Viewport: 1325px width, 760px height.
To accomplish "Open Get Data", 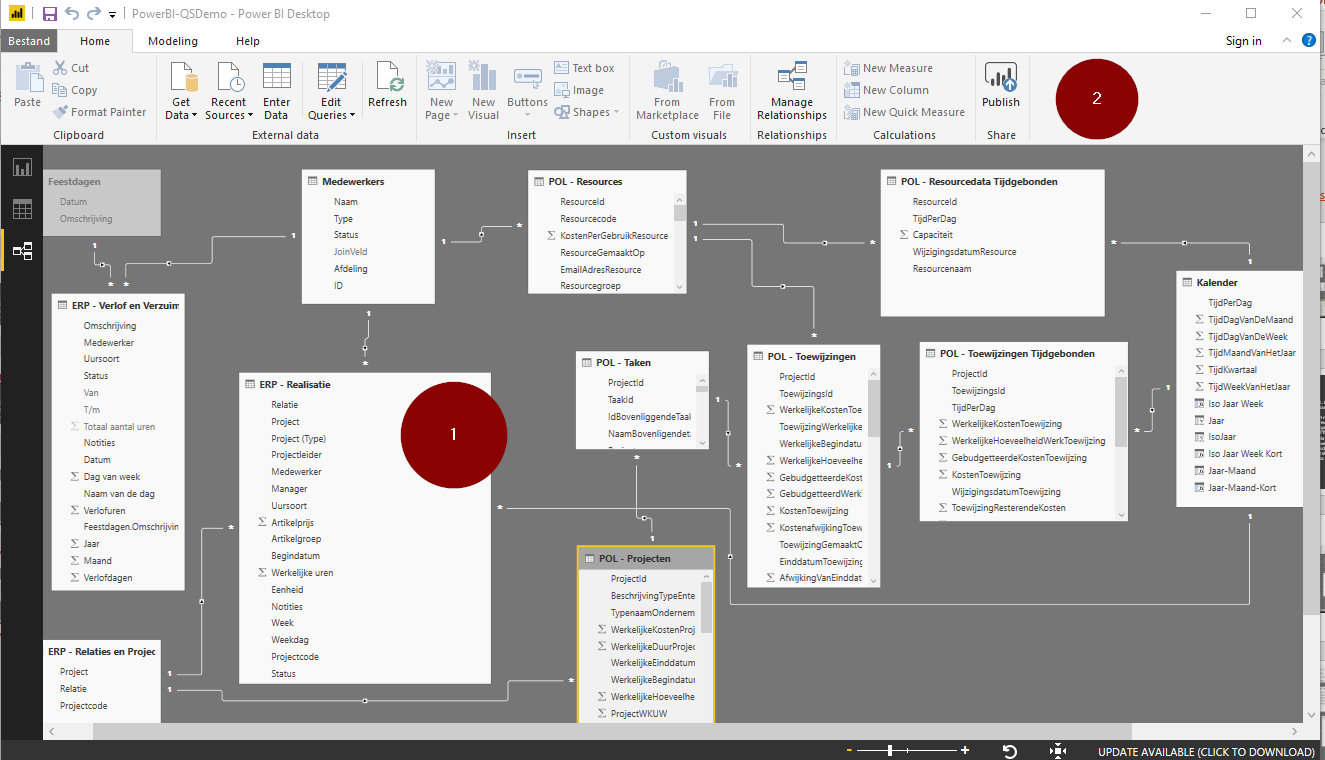I will (x=181, y=92).
